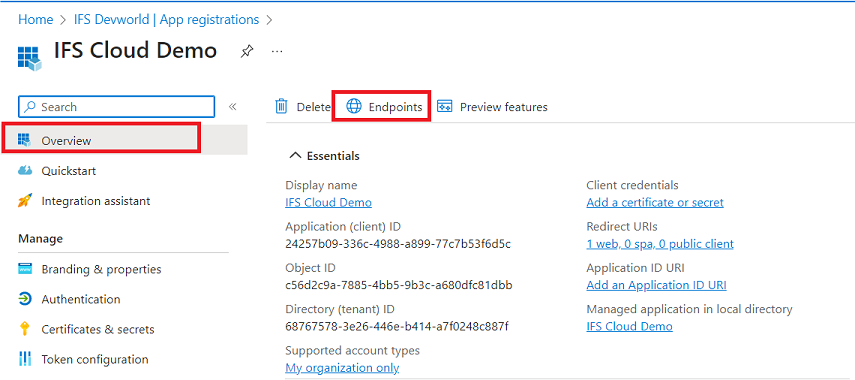Open IFS Devworld App registrations breadcrumb
The width and height of the screenshot is (855, 380).
click(166, 20)
